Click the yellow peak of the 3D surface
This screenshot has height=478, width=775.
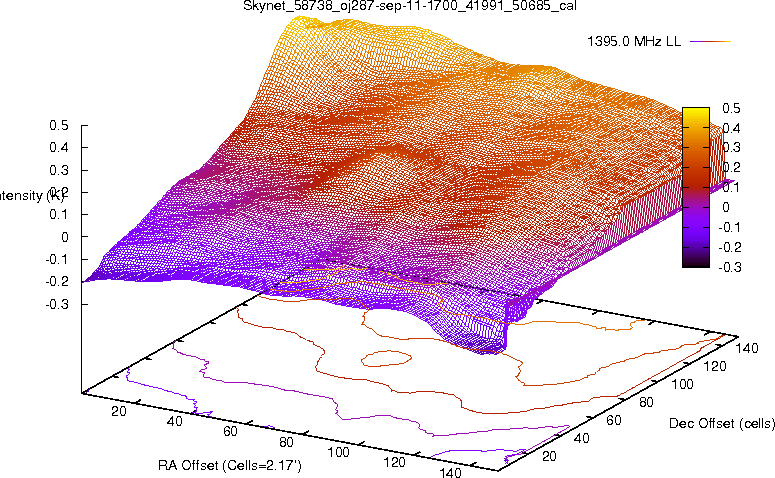tap(302, 22)
